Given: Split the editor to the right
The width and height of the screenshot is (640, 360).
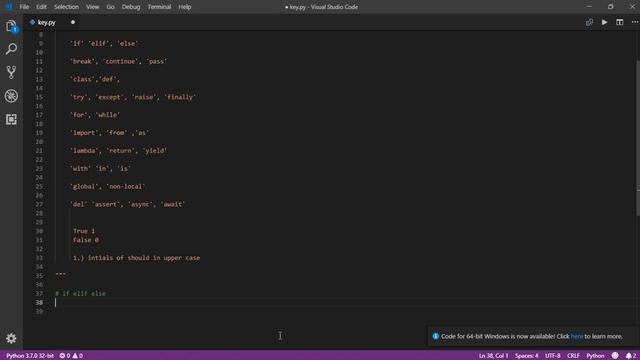Looking at the screenshot, I should (x=620, y=22).
